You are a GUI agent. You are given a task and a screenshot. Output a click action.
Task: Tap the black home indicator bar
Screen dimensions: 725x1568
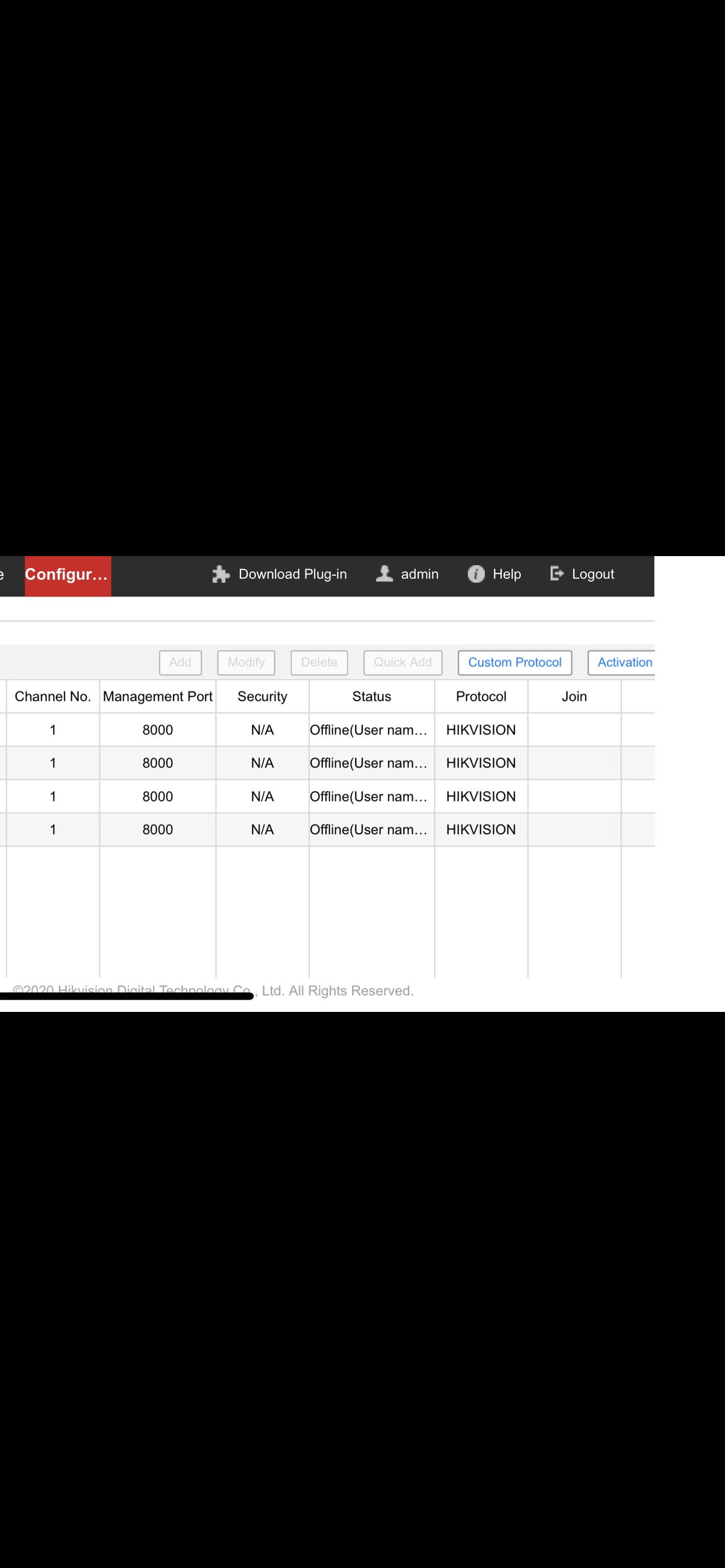(126, 996)
